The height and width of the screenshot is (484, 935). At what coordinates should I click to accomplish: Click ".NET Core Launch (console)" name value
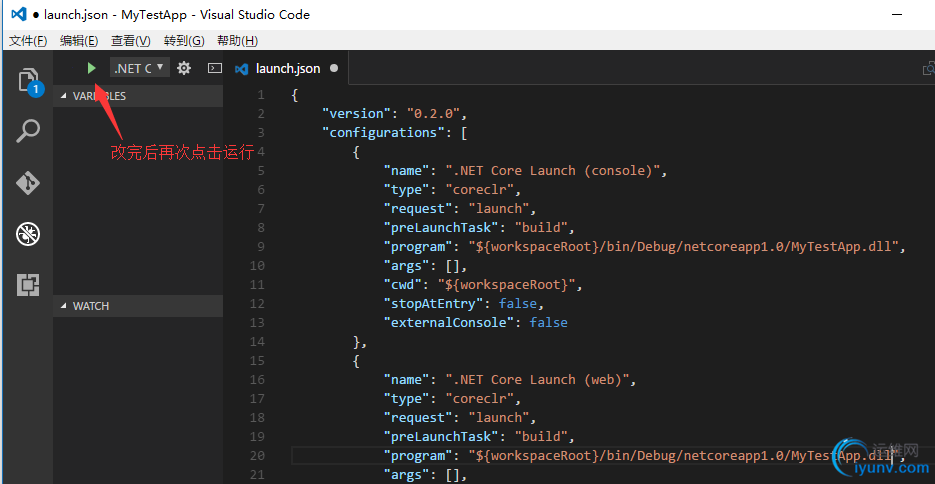tap(553, 170)
